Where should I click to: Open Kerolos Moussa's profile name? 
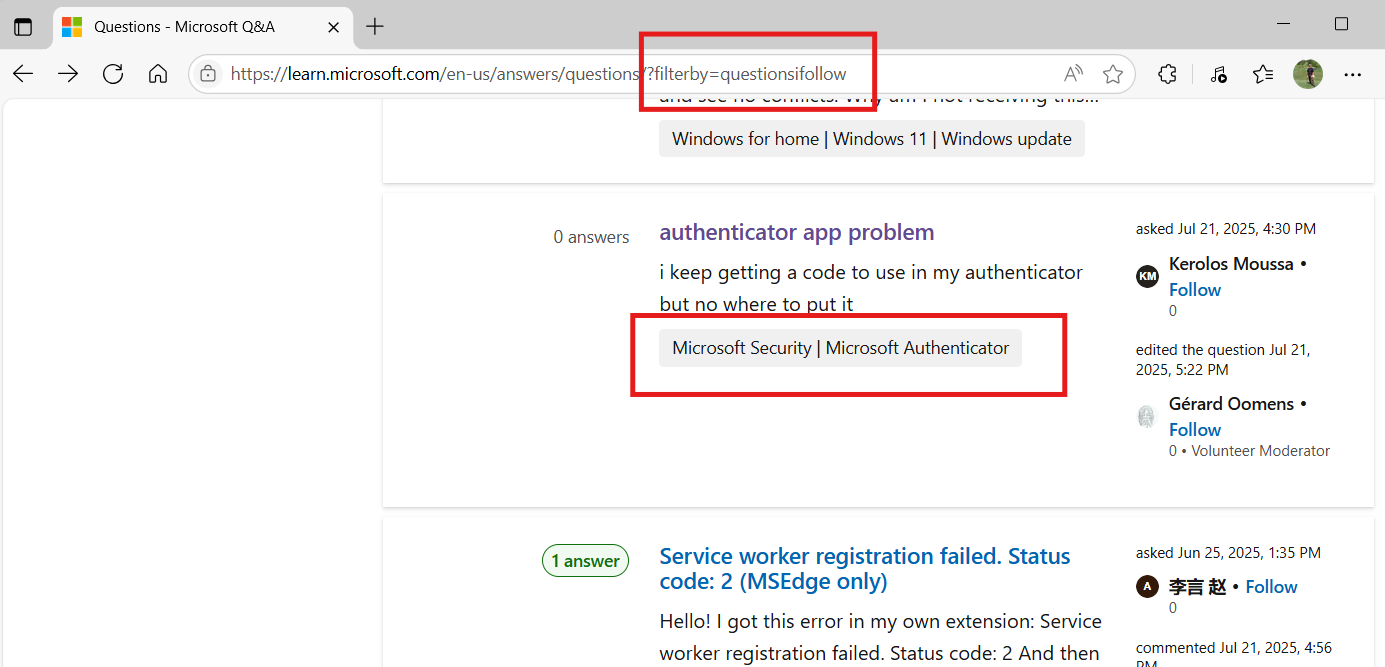1231,264
